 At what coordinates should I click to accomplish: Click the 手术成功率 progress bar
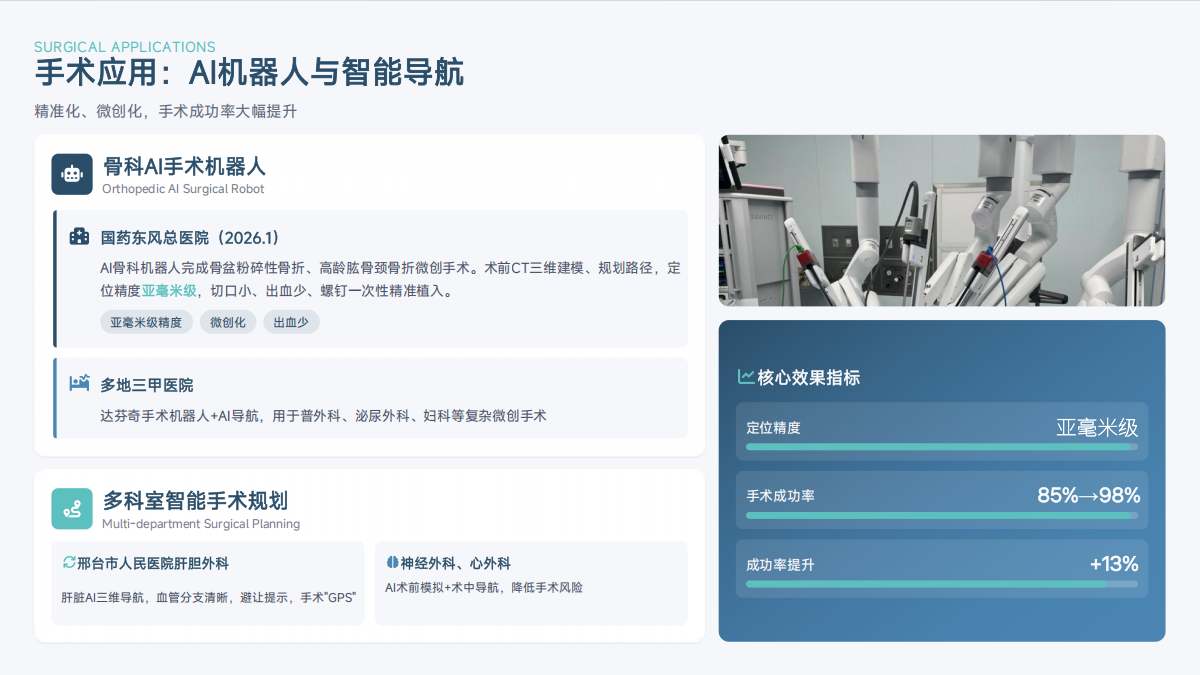tap(941, 515)
